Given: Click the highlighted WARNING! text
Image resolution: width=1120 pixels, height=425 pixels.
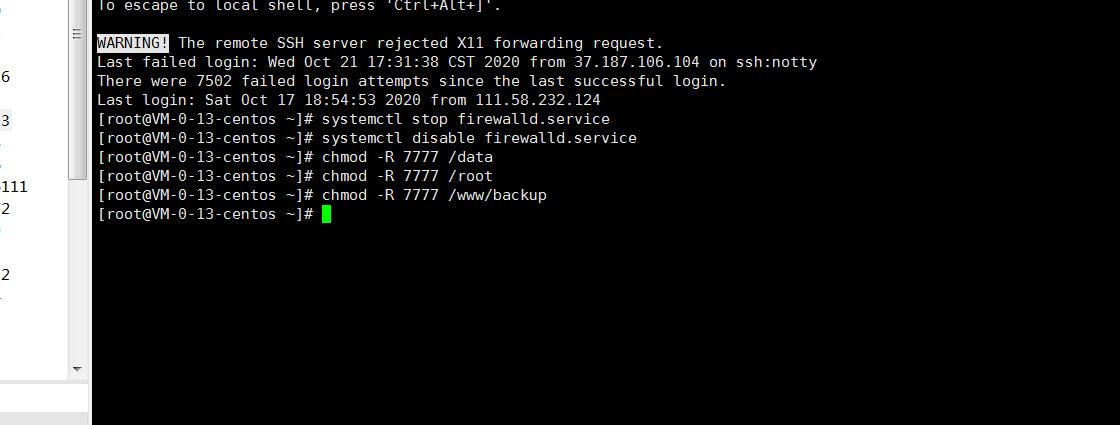Looking at the screenshot, I should 133,43.
